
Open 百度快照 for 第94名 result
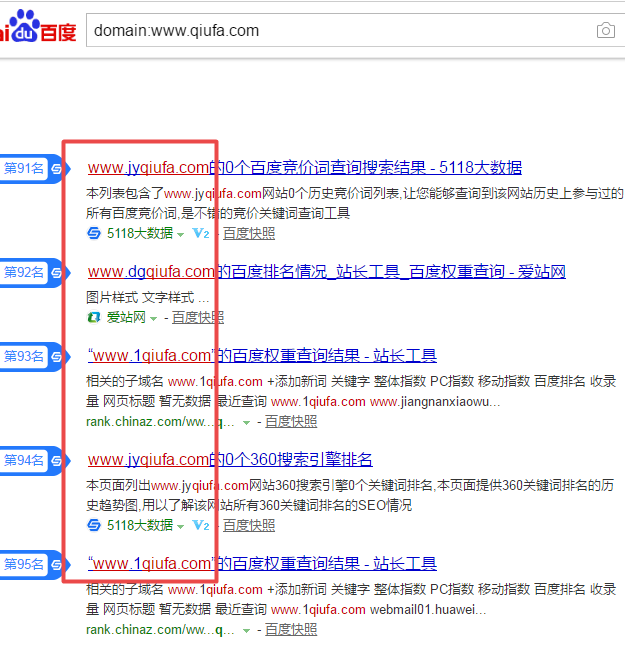coord(249,526)
